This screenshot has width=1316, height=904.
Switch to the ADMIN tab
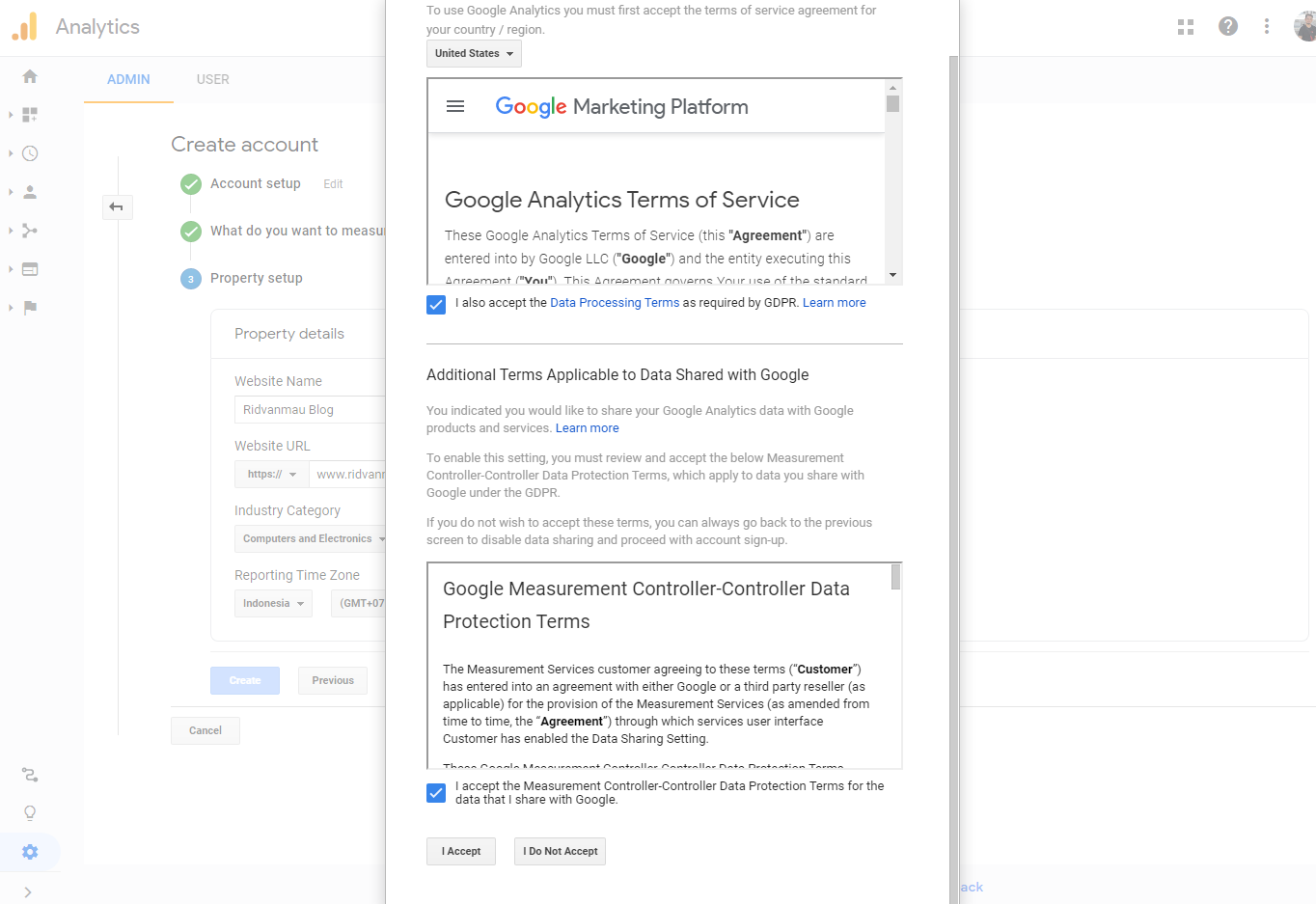128,79
